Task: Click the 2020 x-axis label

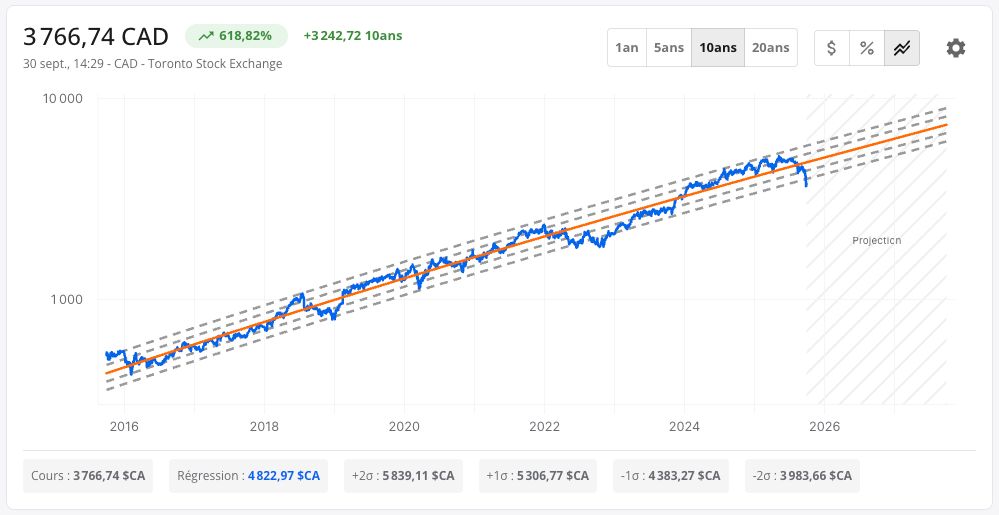Action: click(x=404, y=426)
